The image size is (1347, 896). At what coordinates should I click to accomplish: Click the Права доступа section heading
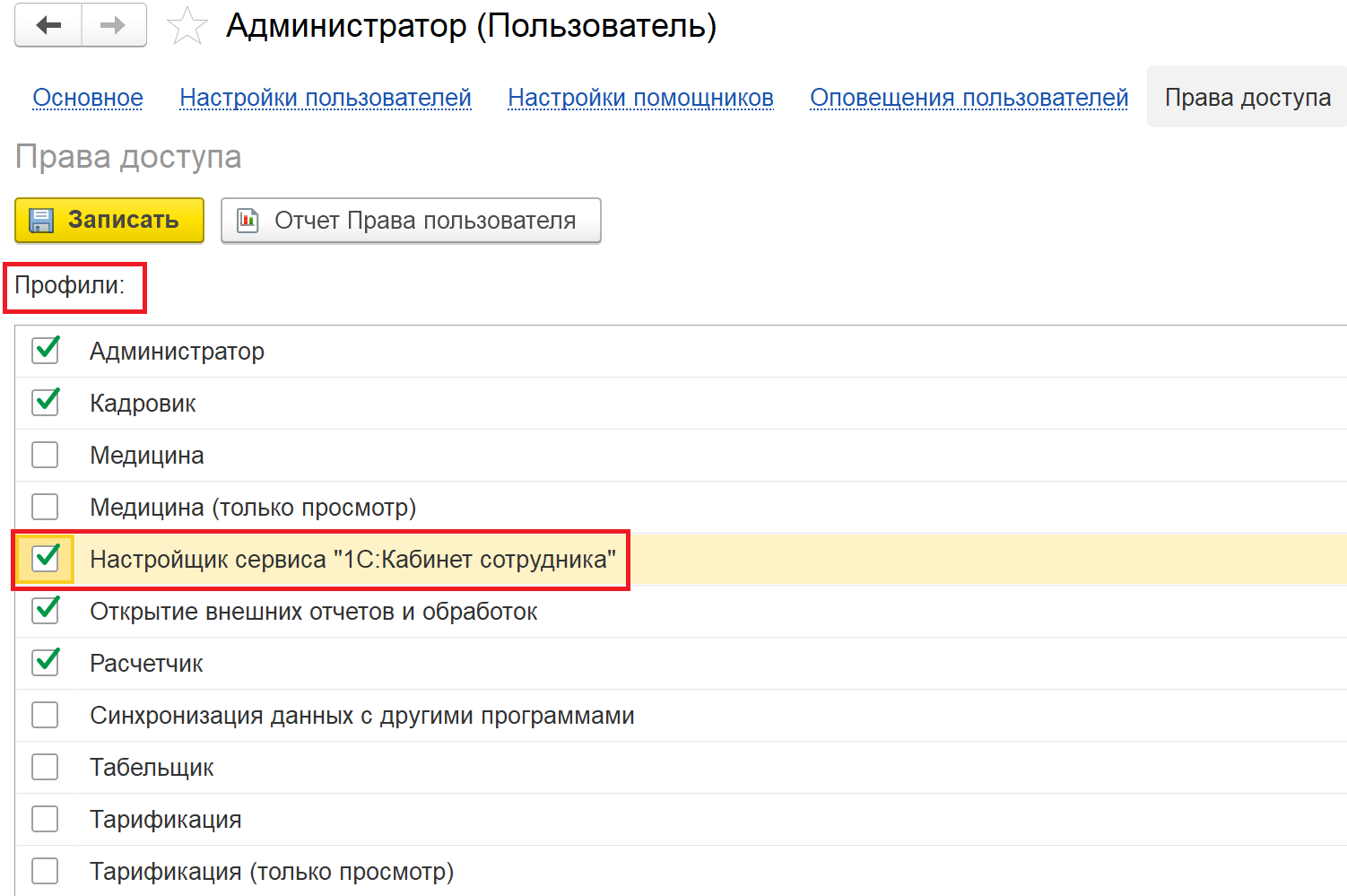[128, 157]
